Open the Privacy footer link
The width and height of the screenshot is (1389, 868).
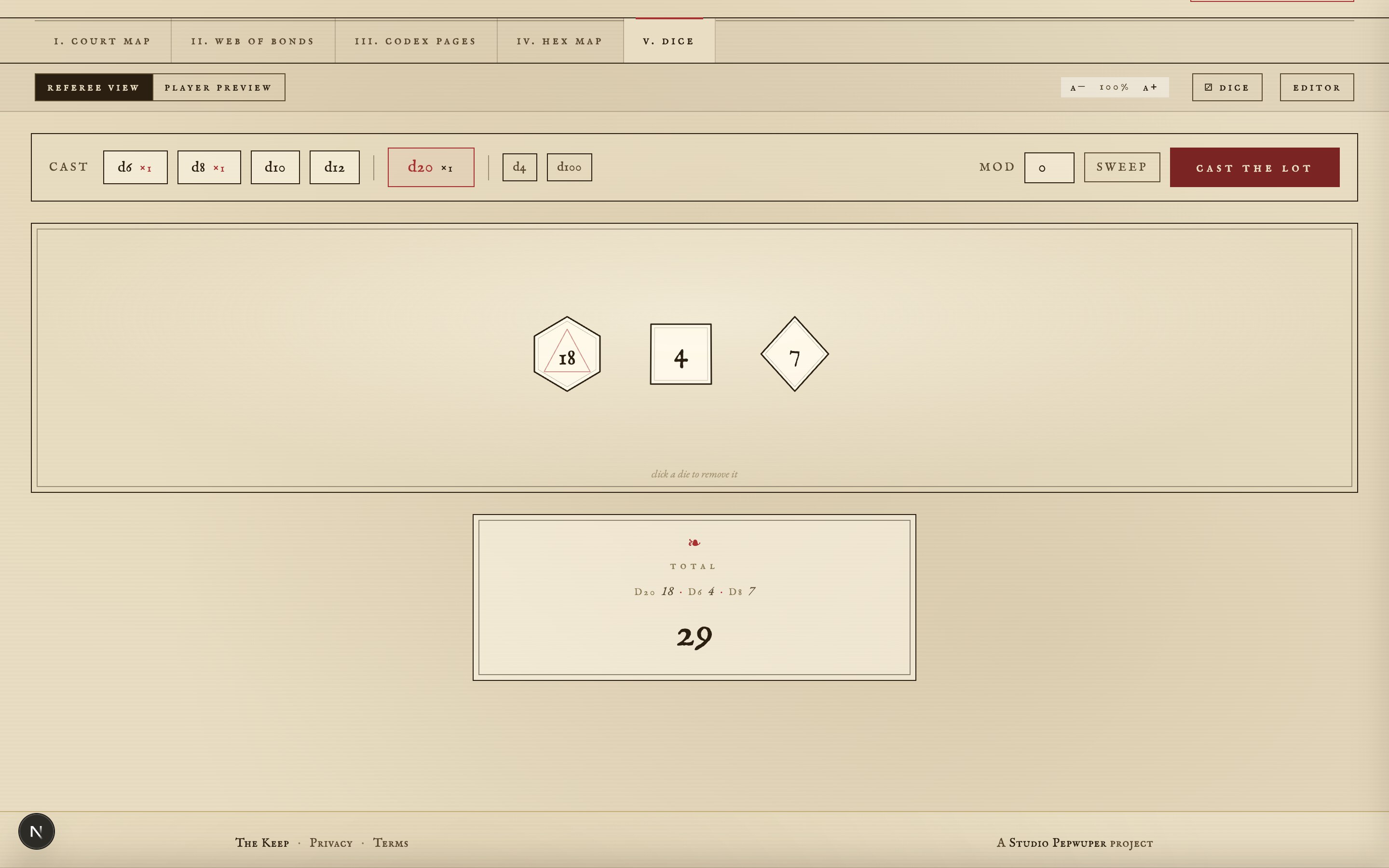[331, 843]
